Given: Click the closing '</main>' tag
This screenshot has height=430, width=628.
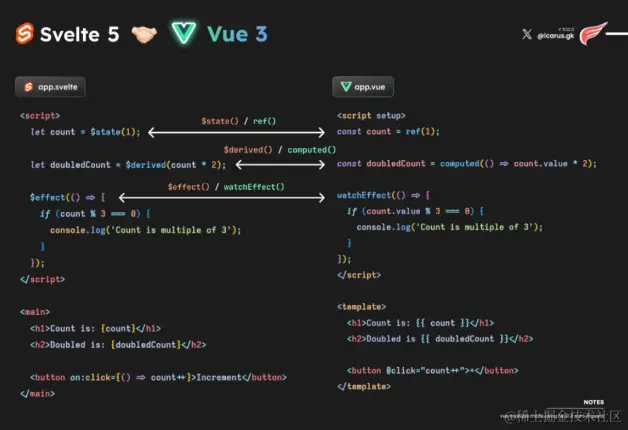Looking at the screenshot, I should [37, 394].
